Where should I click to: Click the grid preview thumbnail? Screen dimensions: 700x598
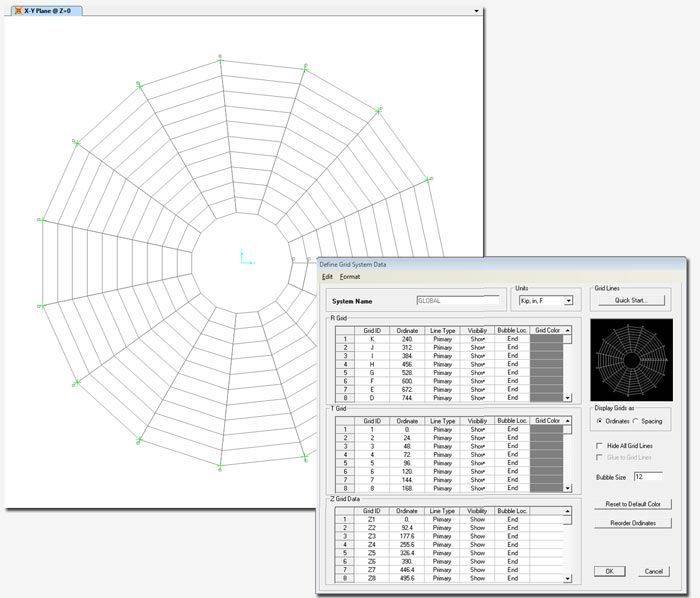click(x=631, y=360)
